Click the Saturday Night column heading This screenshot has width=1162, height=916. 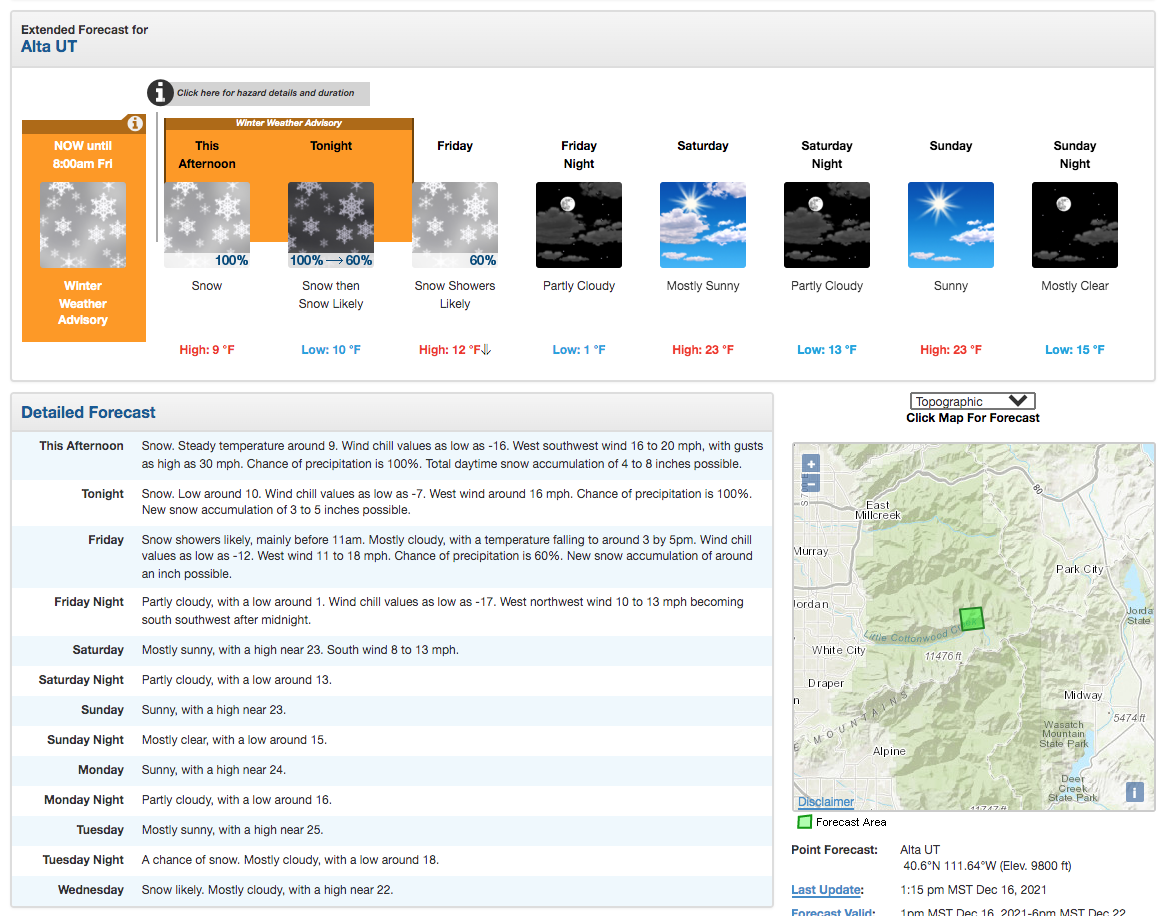coord(827,155)
